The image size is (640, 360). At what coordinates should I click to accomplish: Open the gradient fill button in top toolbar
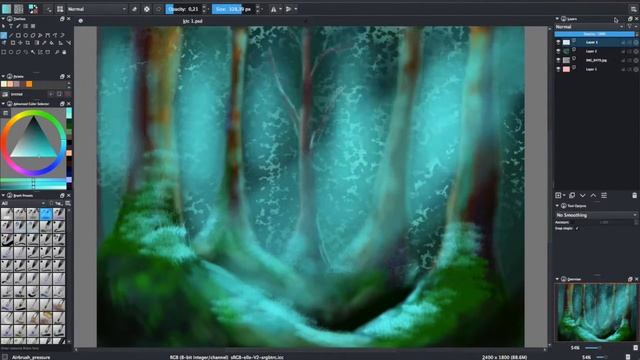point(7,9)
